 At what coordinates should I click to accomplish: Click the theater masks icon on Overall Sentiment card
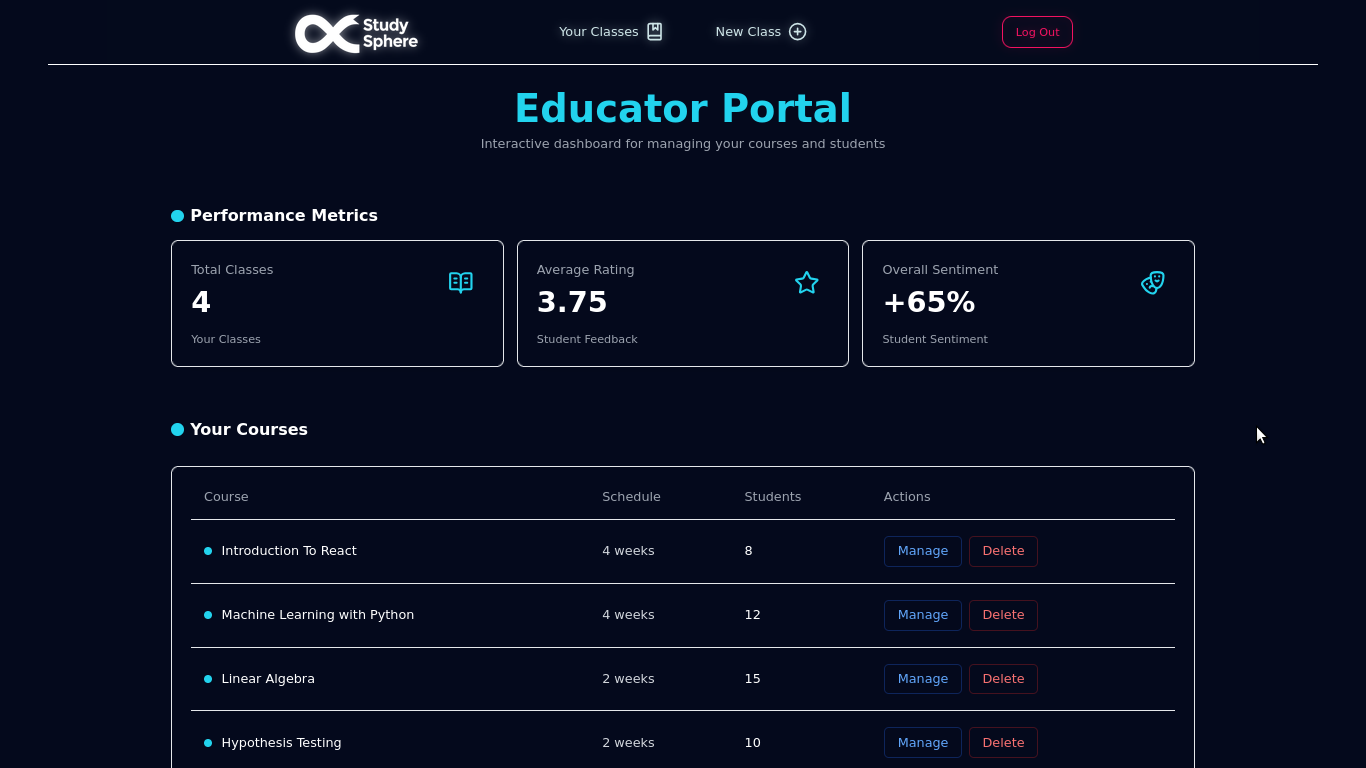pyautogui.click(x=1152, y=283)
